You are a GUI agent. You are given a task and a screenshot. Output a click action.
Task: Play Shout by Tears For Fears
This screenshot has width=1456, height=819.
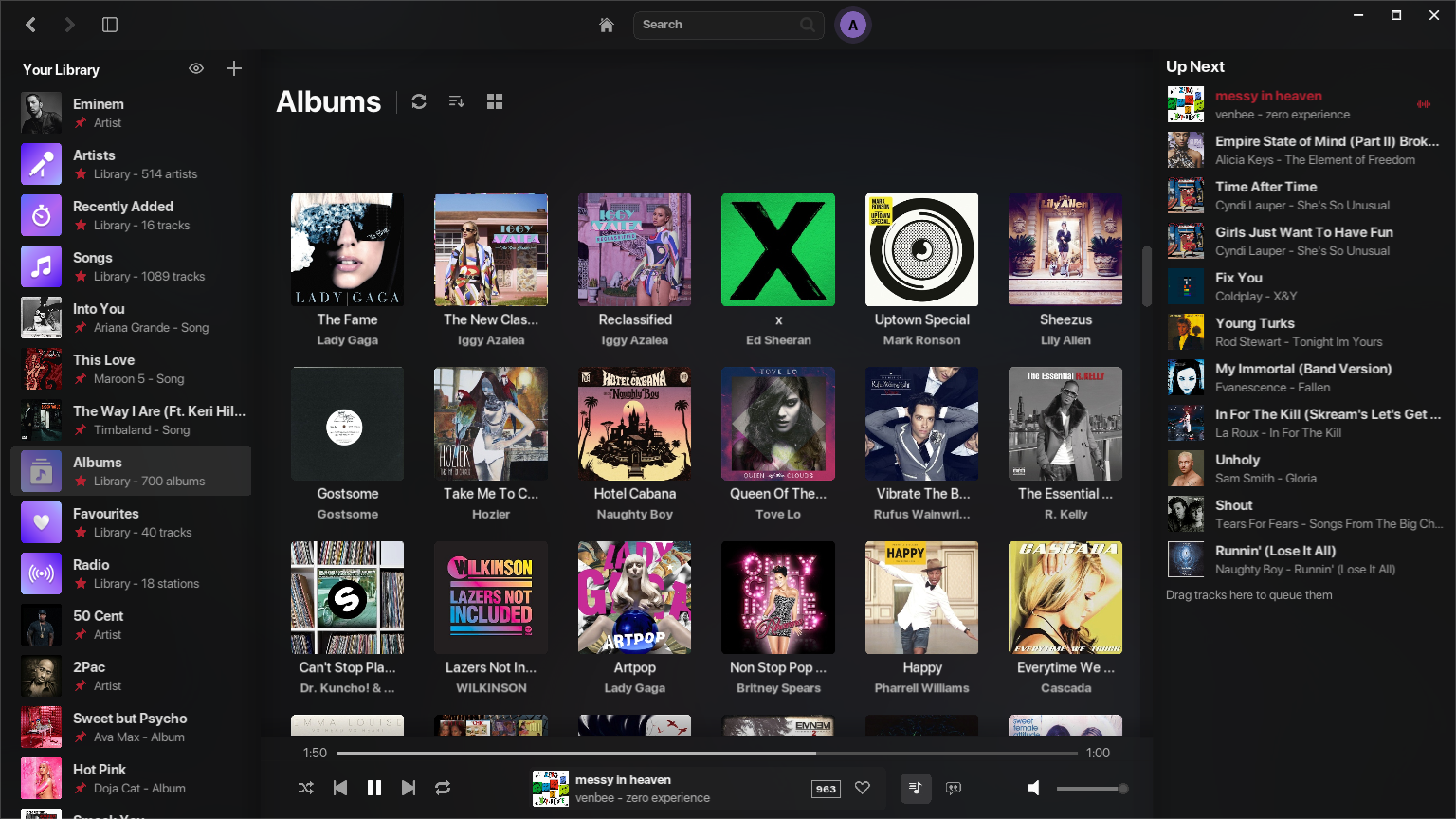tap(1305, 514)
